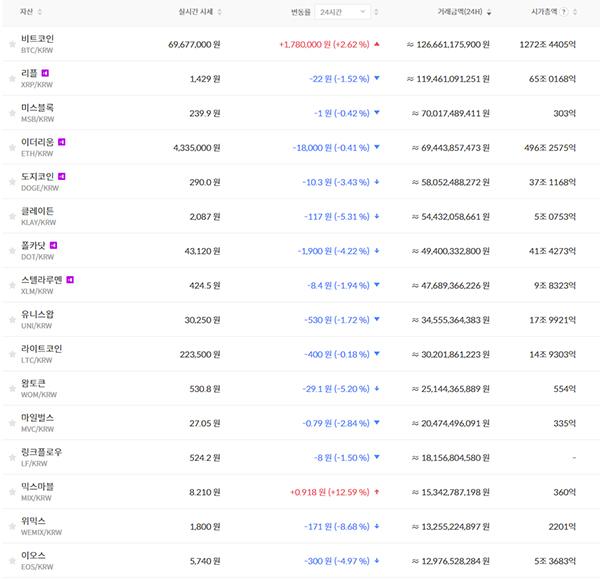Toggle the favorite star for 리플
Viewport: 600px width, 579px height.
pyautogui.click(x=11, y=79)
